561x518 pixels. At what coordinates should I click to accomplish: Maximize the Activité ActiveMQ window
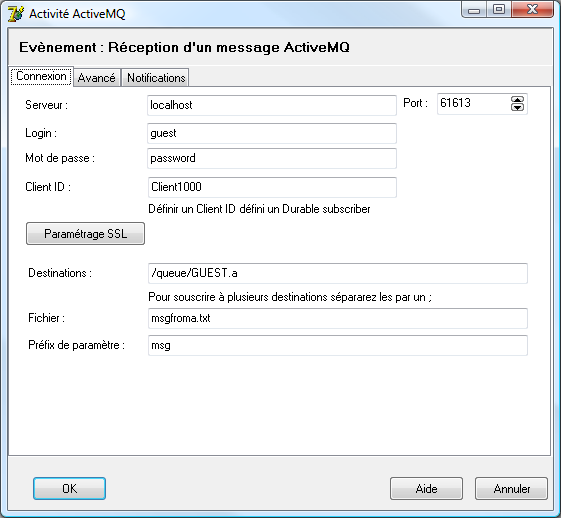pos(499,9)
